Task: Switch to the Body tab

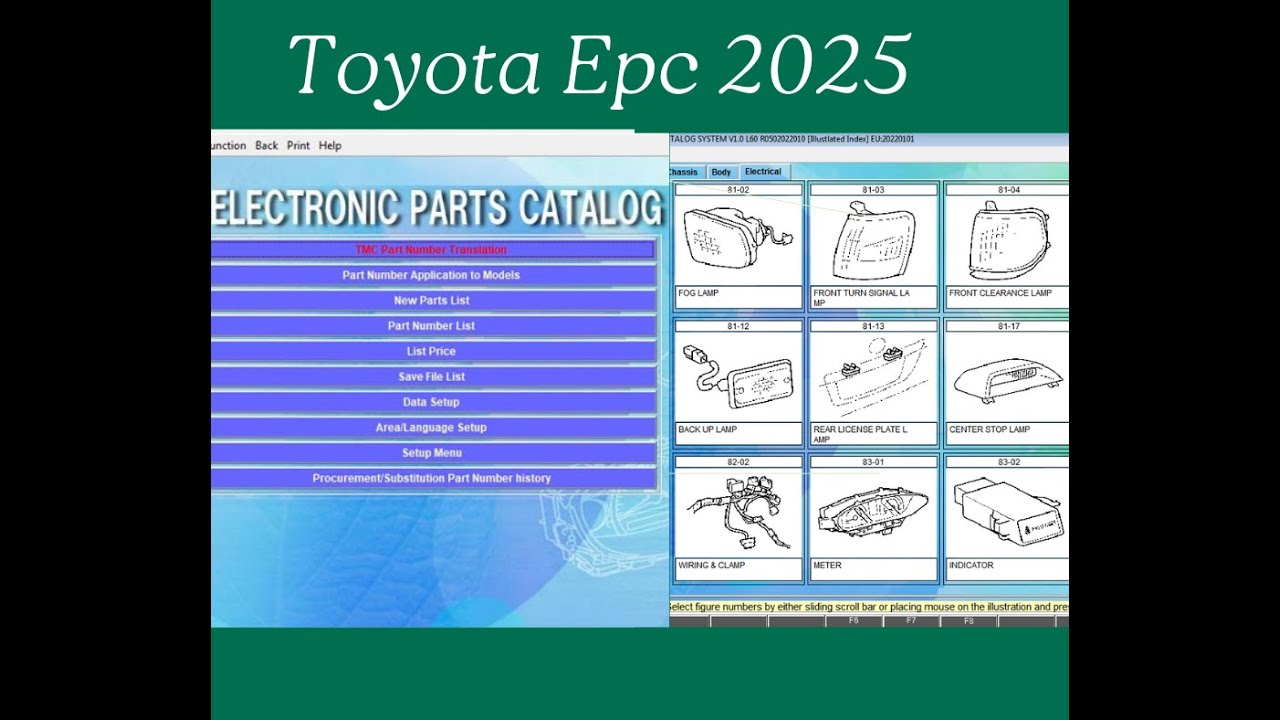Action: coord(721,172)
